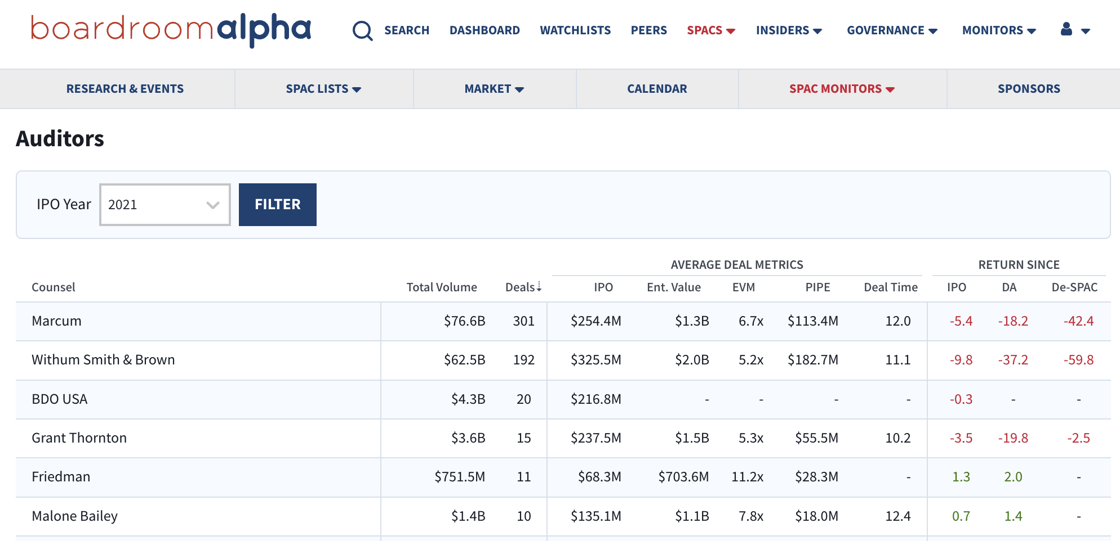Click Malone Bailey's 12.4 deal time
Viewport: 1120px width, 541px height.
click(899, 515)
